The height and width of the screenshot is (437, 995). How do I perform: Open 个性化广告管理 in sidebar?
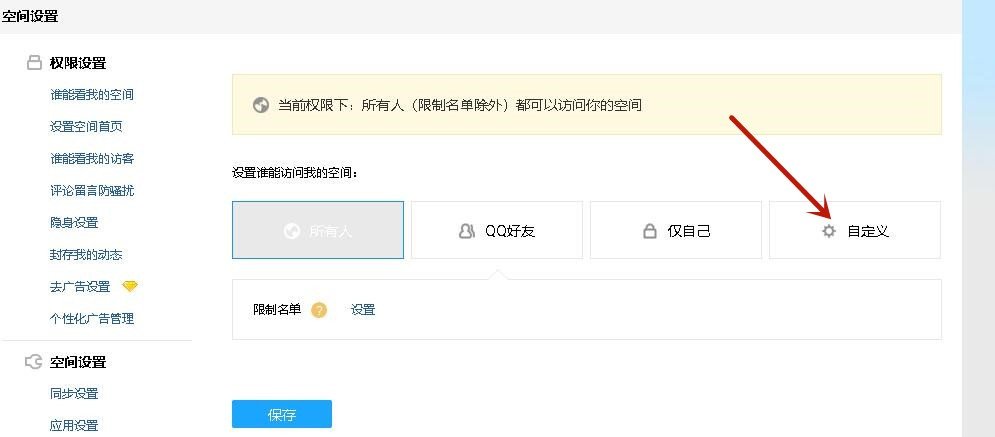click(92, 318)
